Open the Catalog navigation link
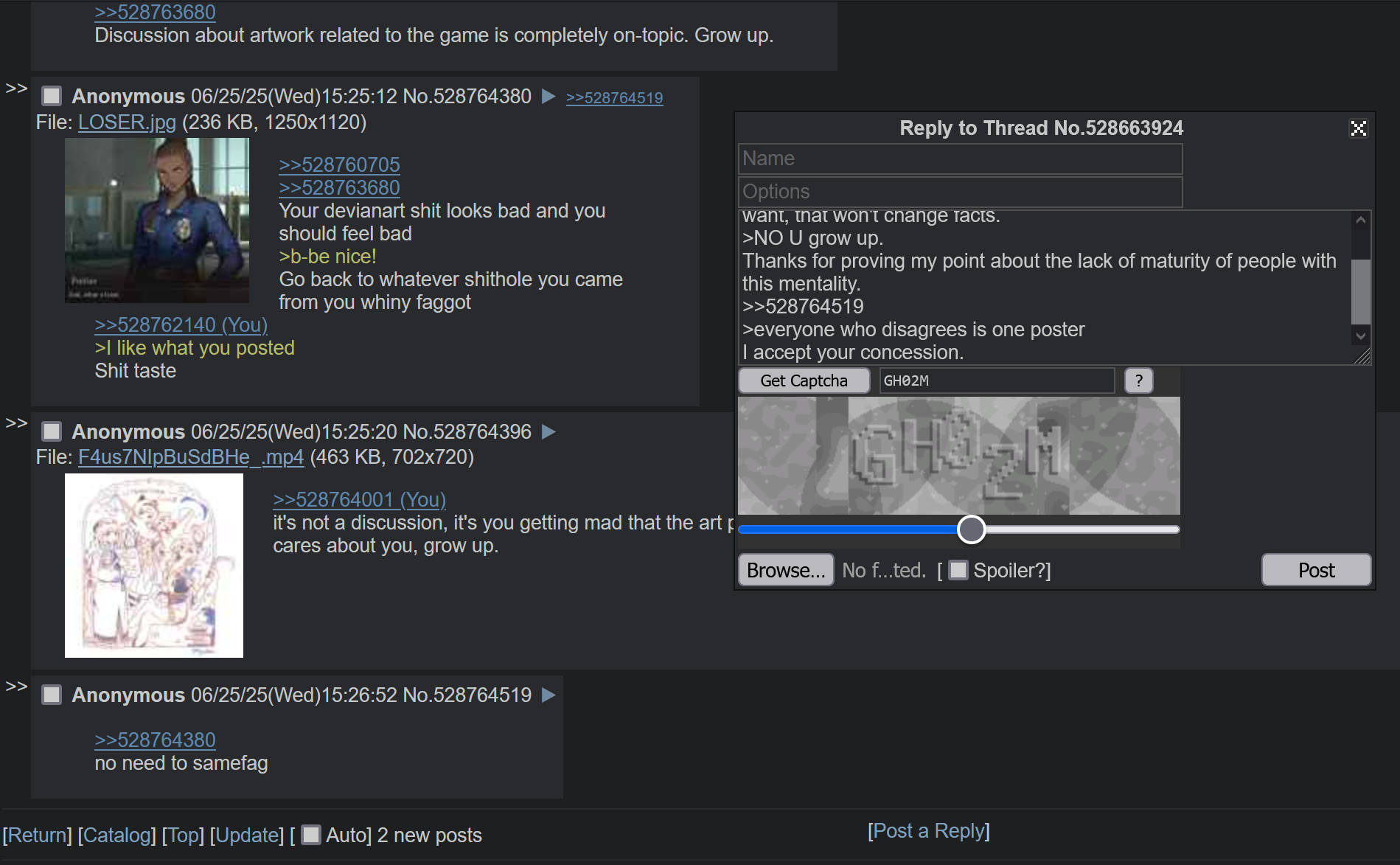 tap(116, 835)
